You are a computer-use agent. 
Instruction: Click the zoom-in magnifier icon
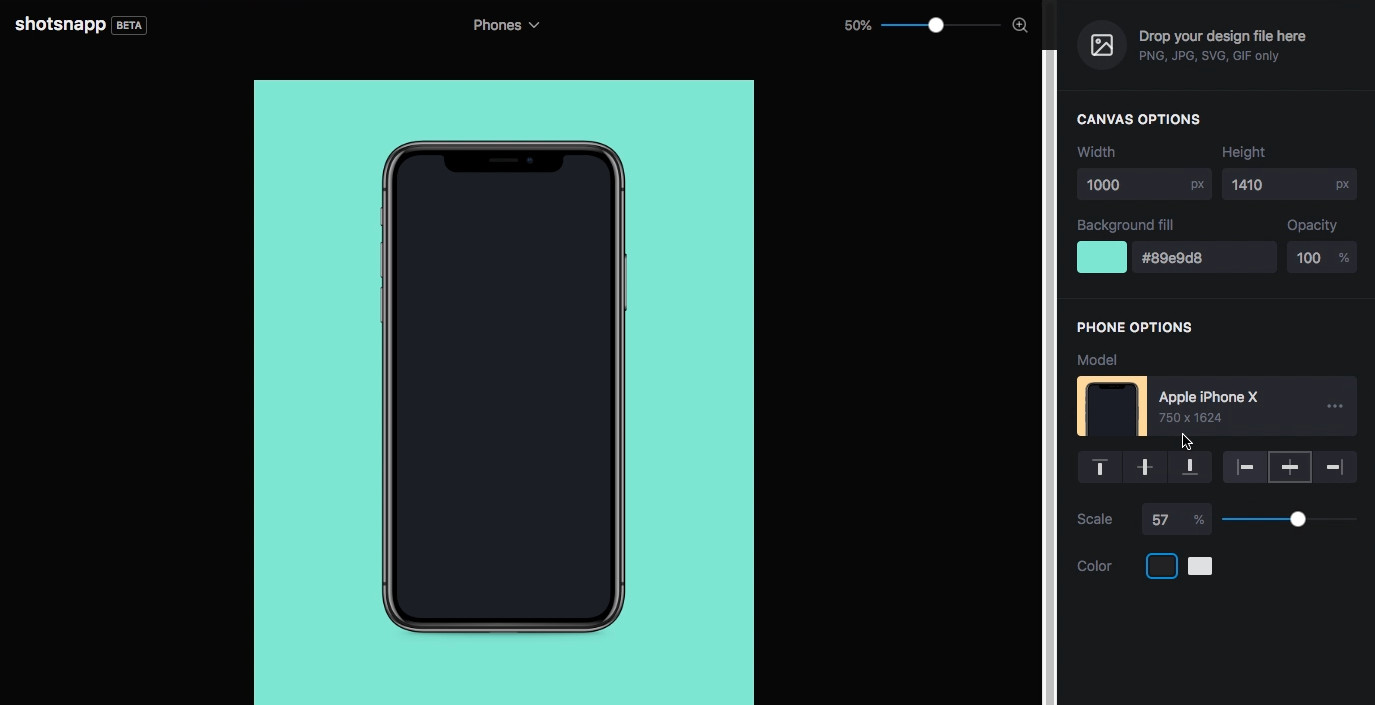point(1020,25)
